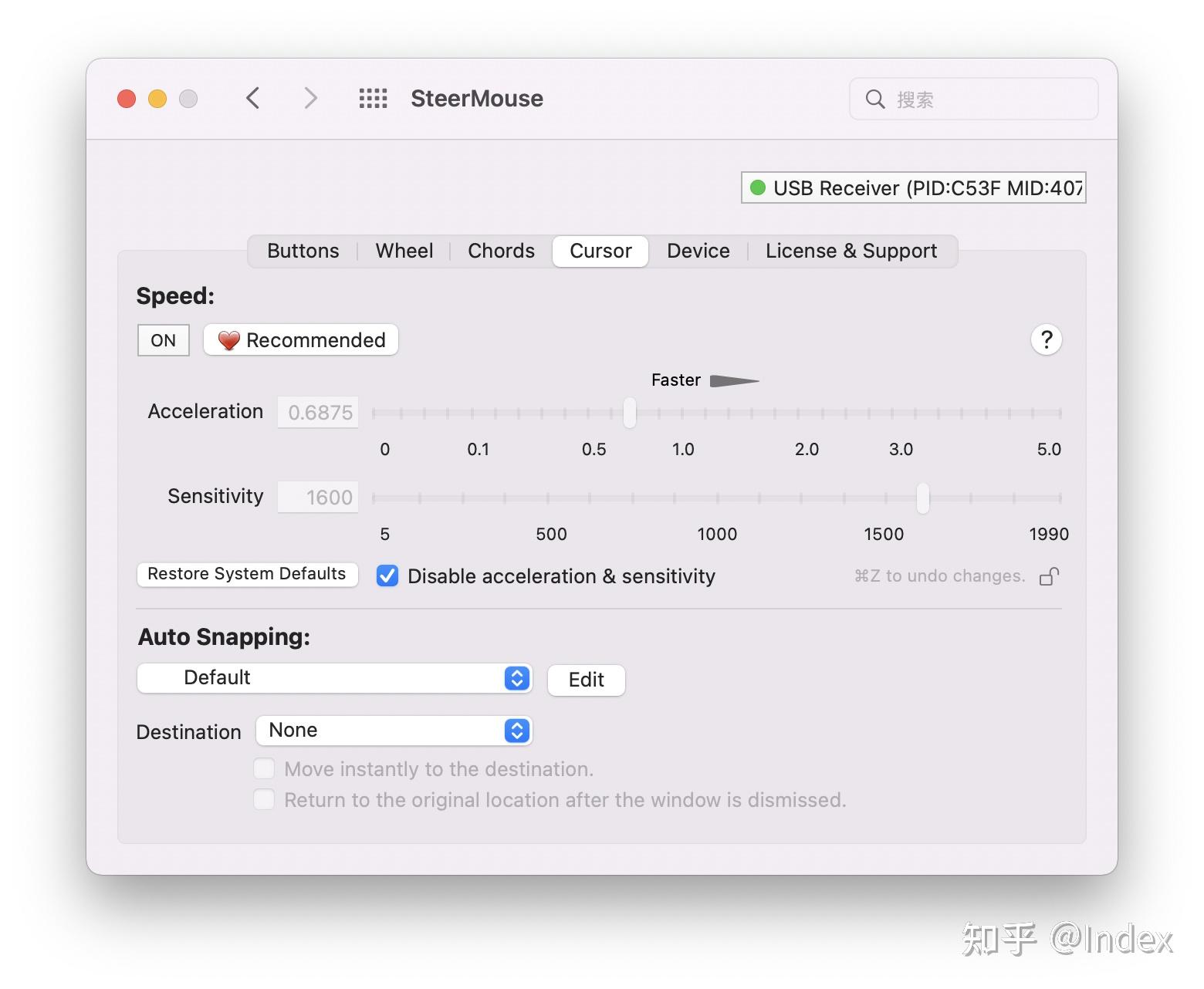This screenshot has width=1204, height=989.
Task: Click the 1000 sensitivity scale label
Action: click(x=717, y=534)
